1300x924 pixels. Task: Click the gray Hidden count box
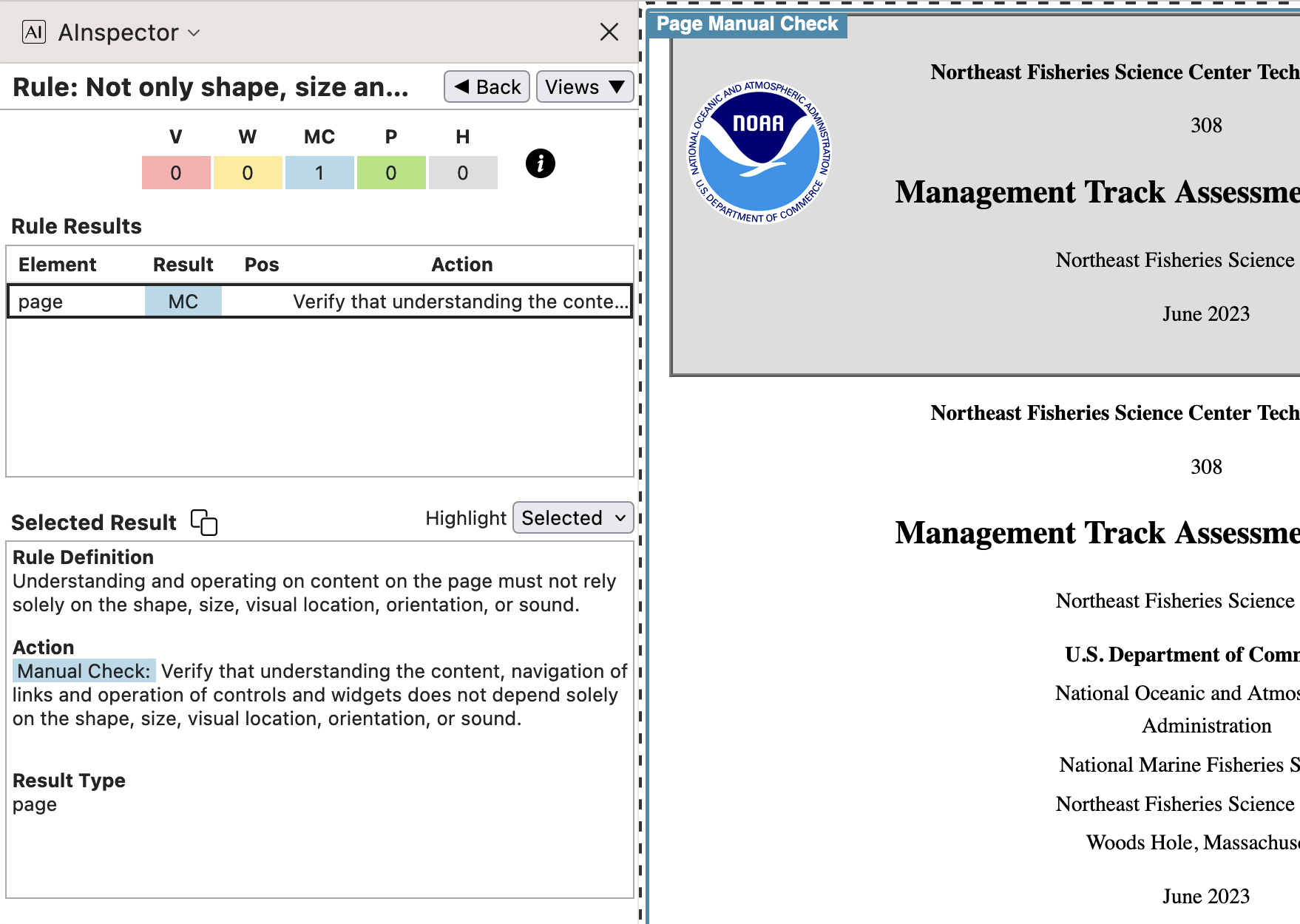point(463,172)
